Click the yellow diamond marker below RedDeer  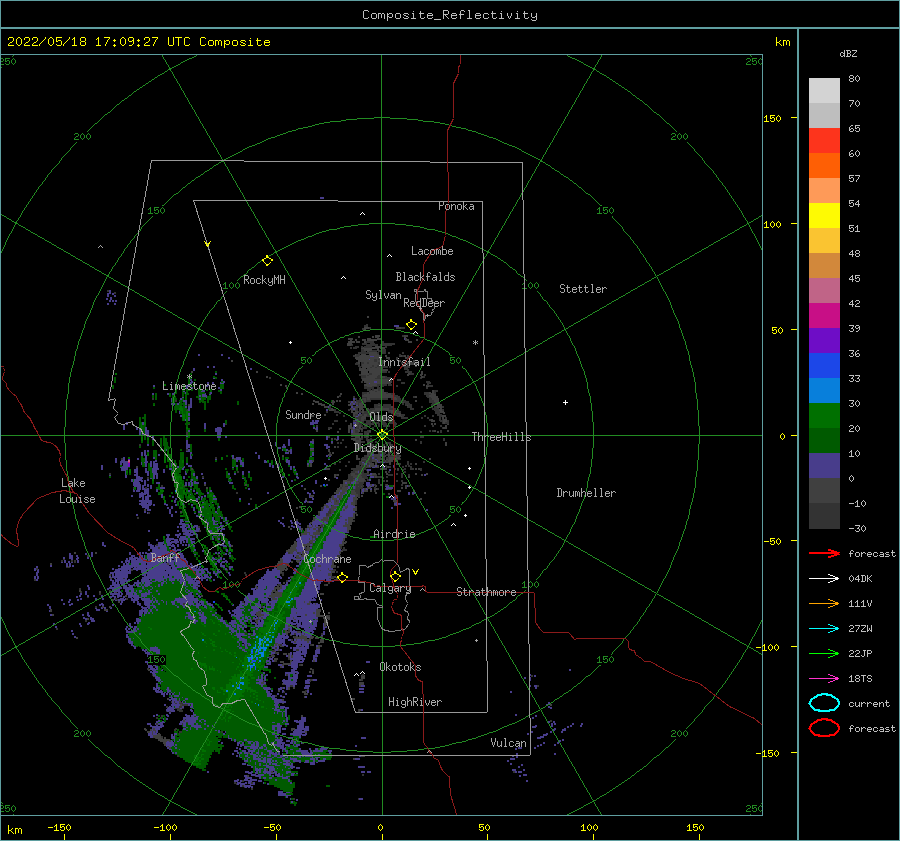coord(412,325)
